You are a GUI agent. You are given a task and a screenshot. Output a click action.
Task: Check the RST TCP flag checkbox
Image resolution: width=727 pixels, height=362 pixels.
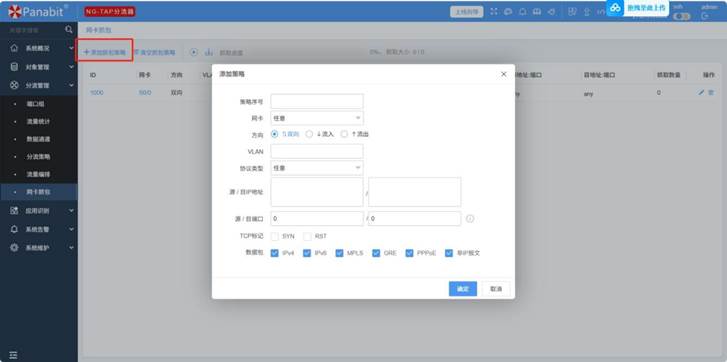307,236
